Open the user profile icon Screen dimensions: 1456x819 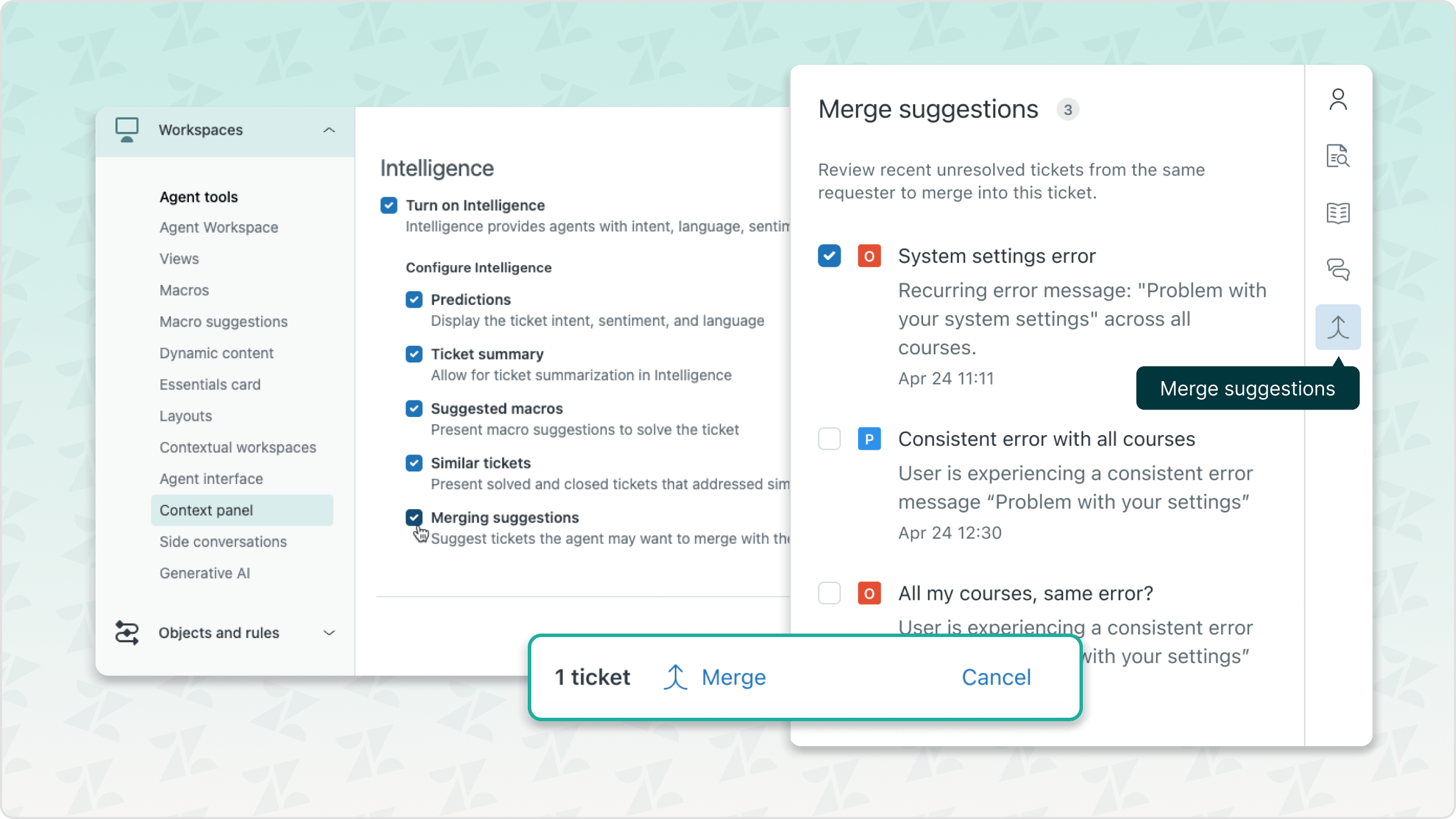1337,98
